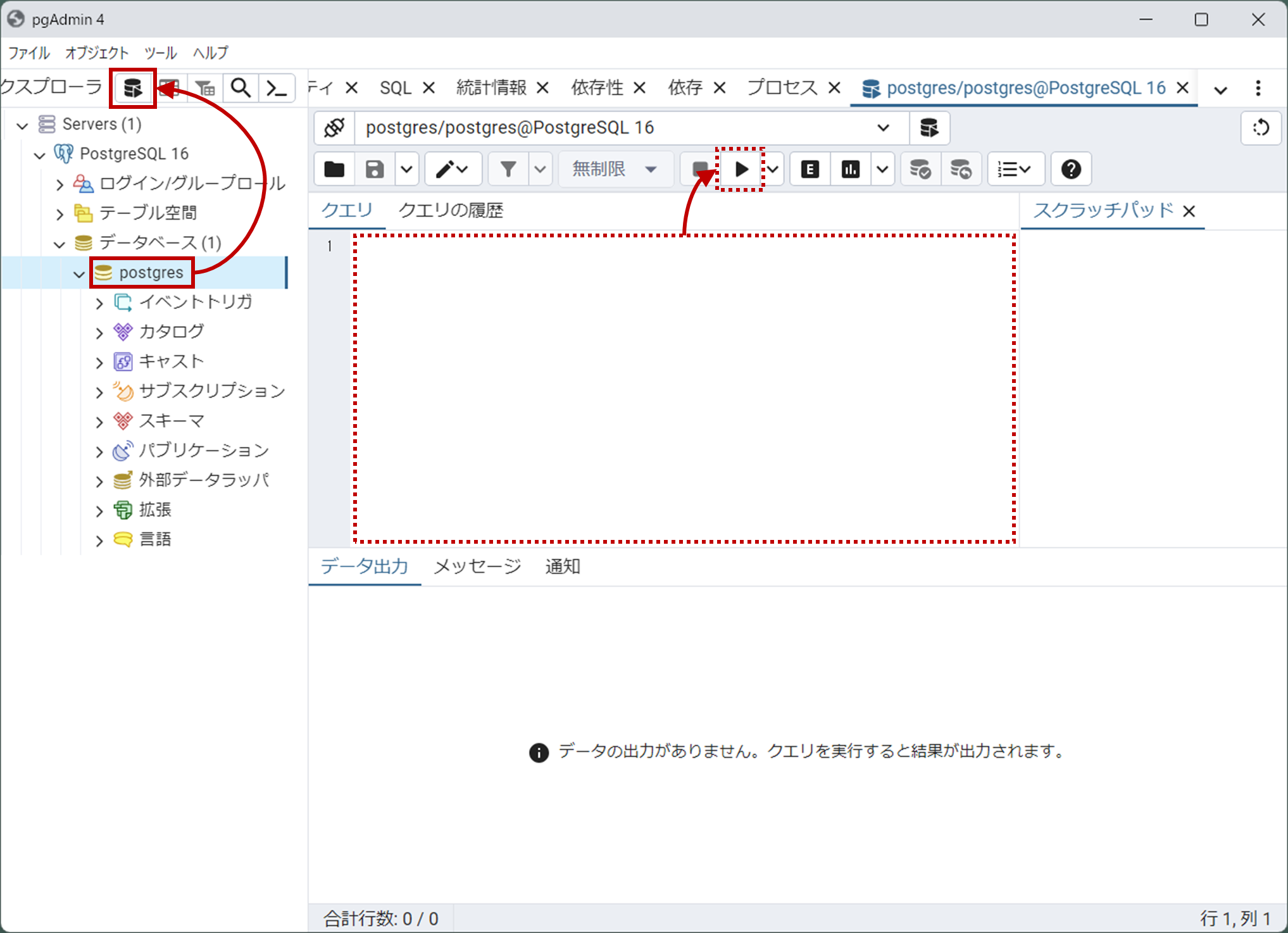1288x933 pixels.
Task: Run the query with the Execute play button
Action: [x=741, y=169]
